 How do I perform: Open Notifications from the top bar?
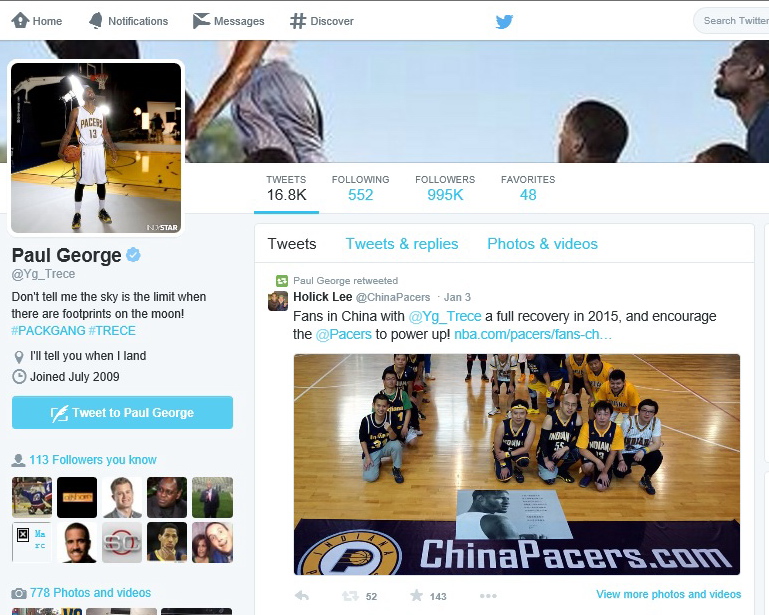pos(128,21)
